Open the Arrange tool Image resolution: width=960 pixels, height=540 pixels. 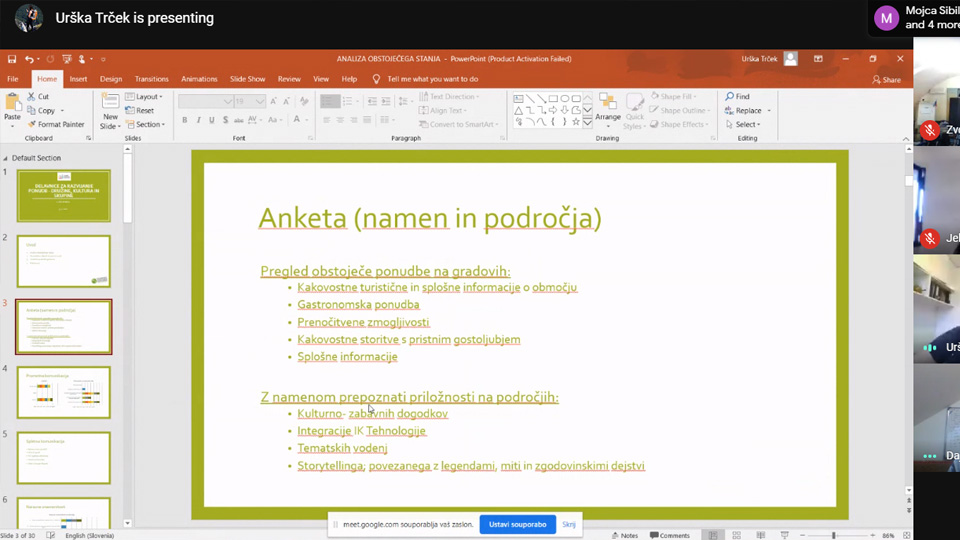click(608, 109)
